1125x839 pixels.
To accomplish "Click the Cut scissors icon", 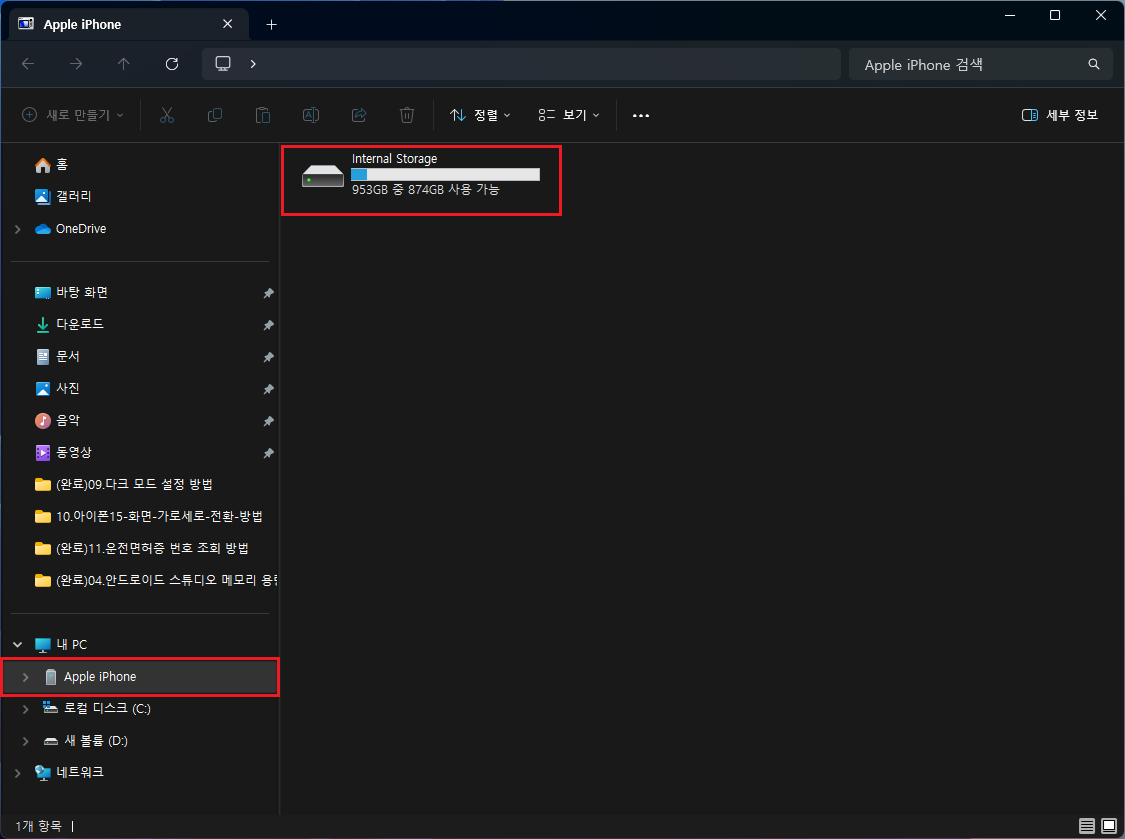I will [166, 115].
